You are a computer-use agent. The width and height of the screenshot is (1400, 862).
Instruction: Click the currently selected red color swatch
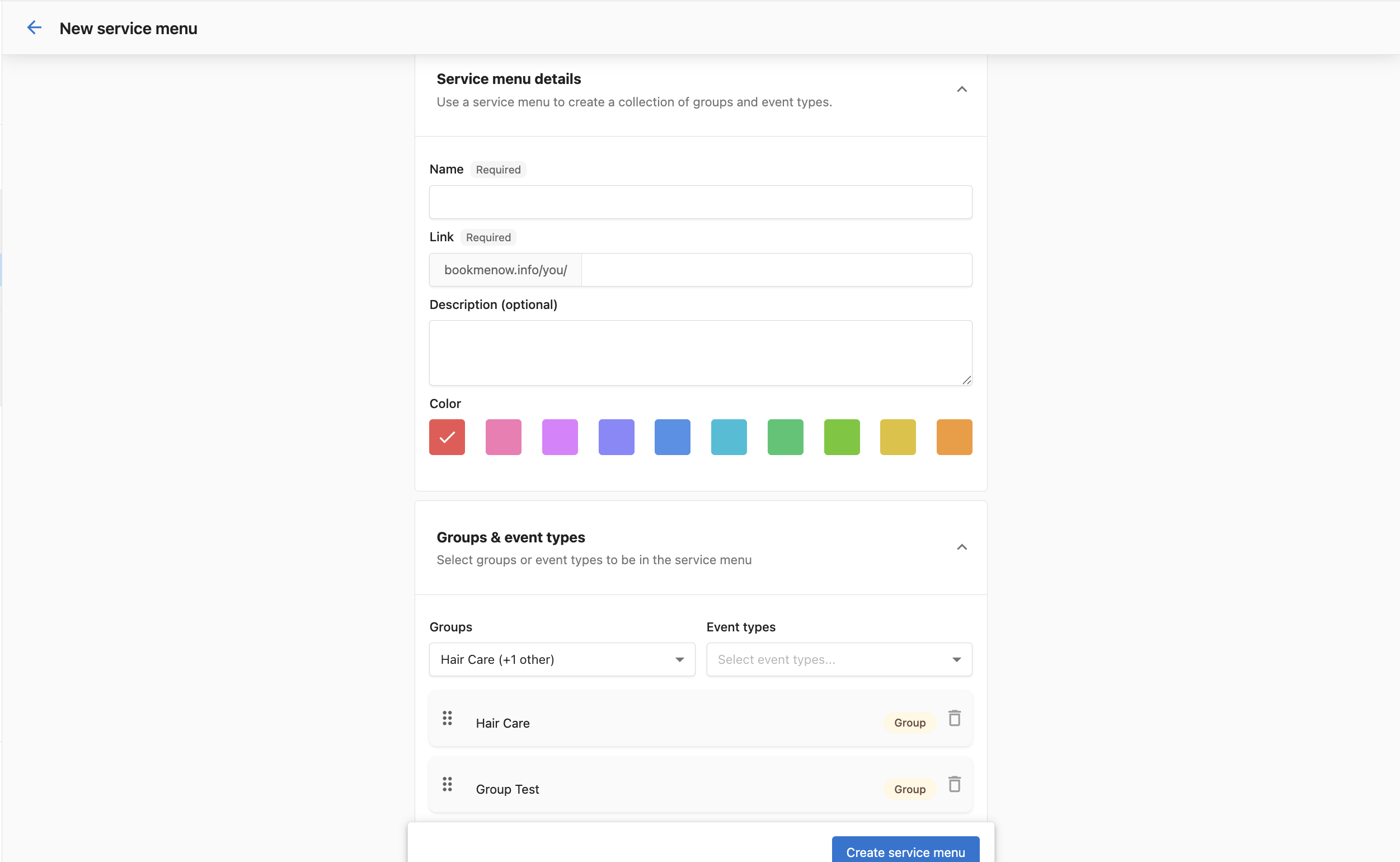447,437
